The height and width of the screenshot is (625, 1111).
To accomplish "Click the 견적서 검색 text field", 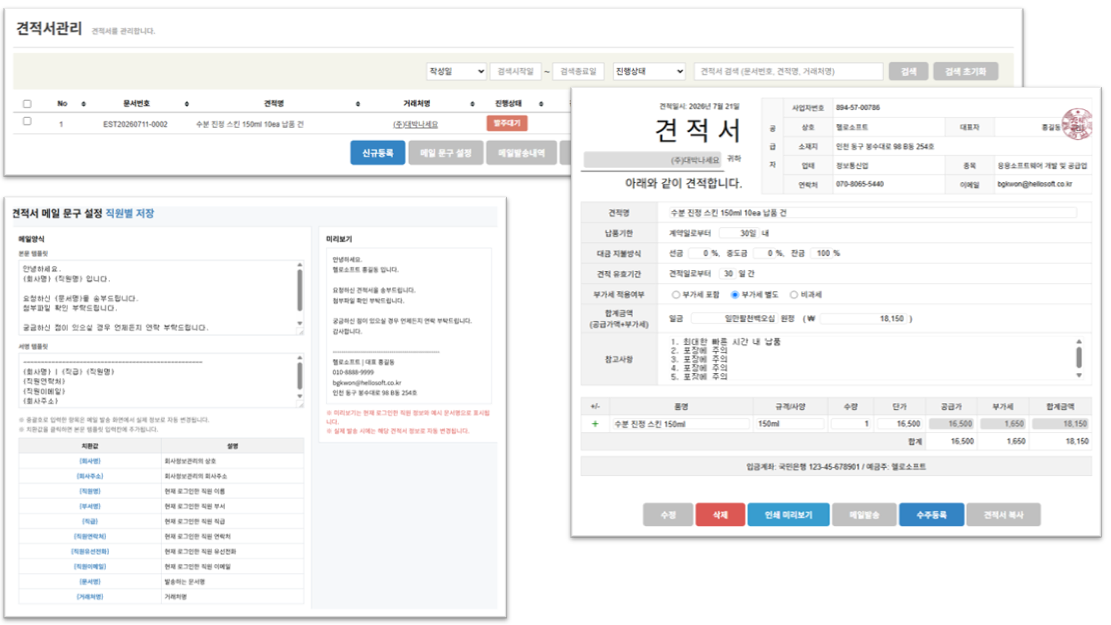I will point(788,71).
